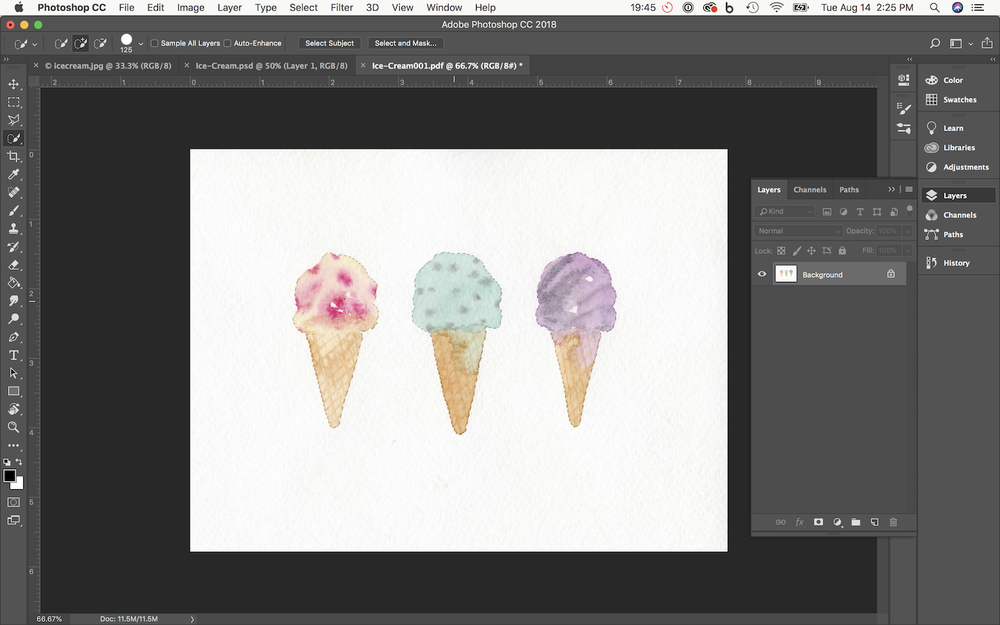Open the layer Kind filter dropdown
1000x625 pixels.
pos(785,212)
